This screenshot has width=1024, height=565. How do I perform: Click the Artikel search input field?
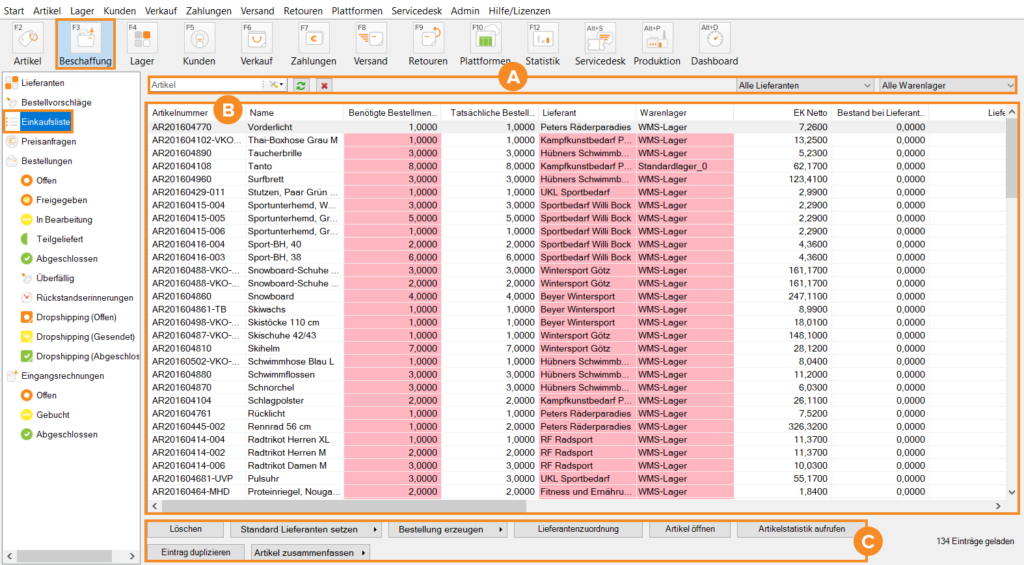point(205,86)
